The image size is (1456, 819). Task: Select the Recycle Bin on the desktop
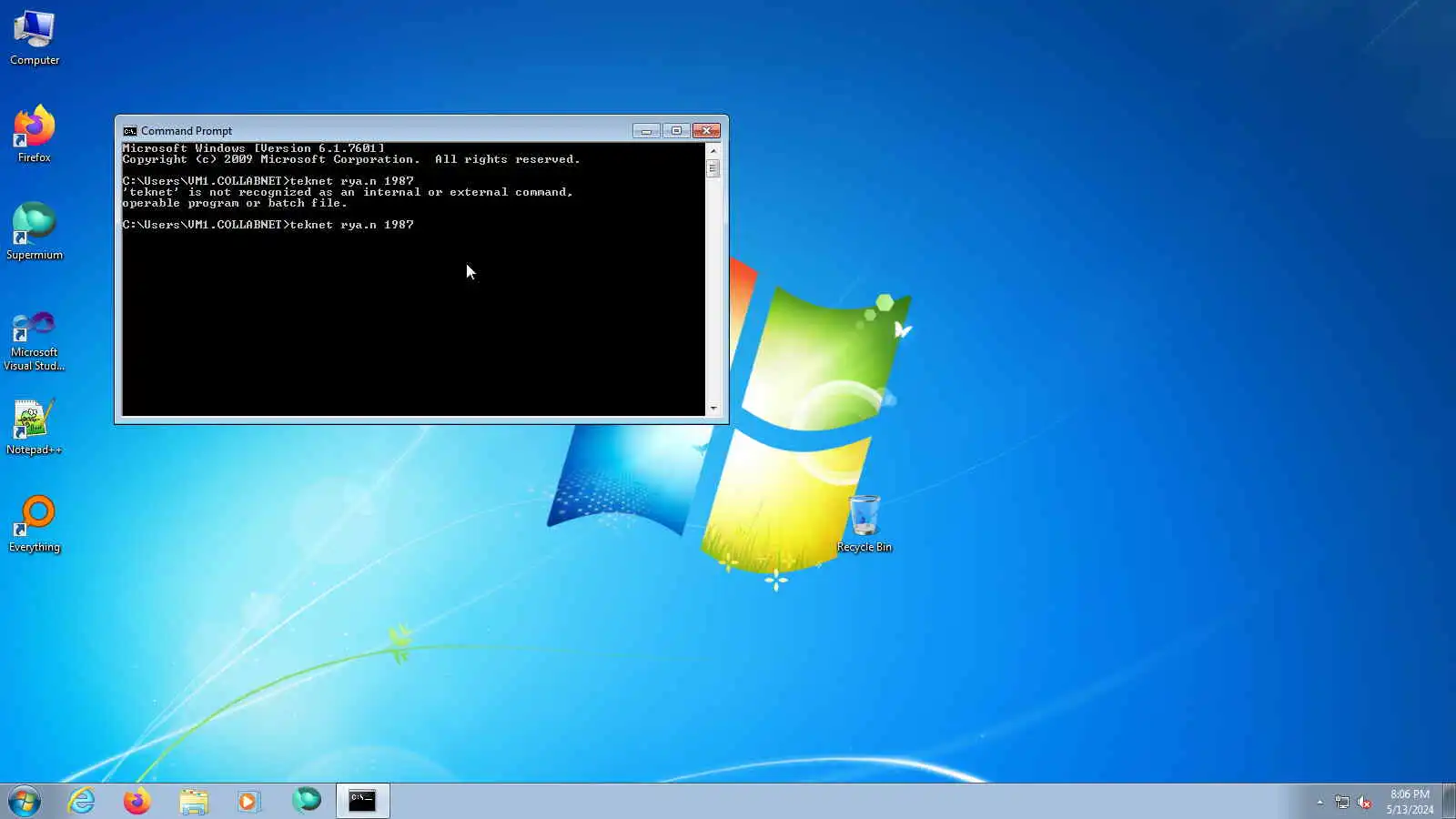tap(864, 524)
